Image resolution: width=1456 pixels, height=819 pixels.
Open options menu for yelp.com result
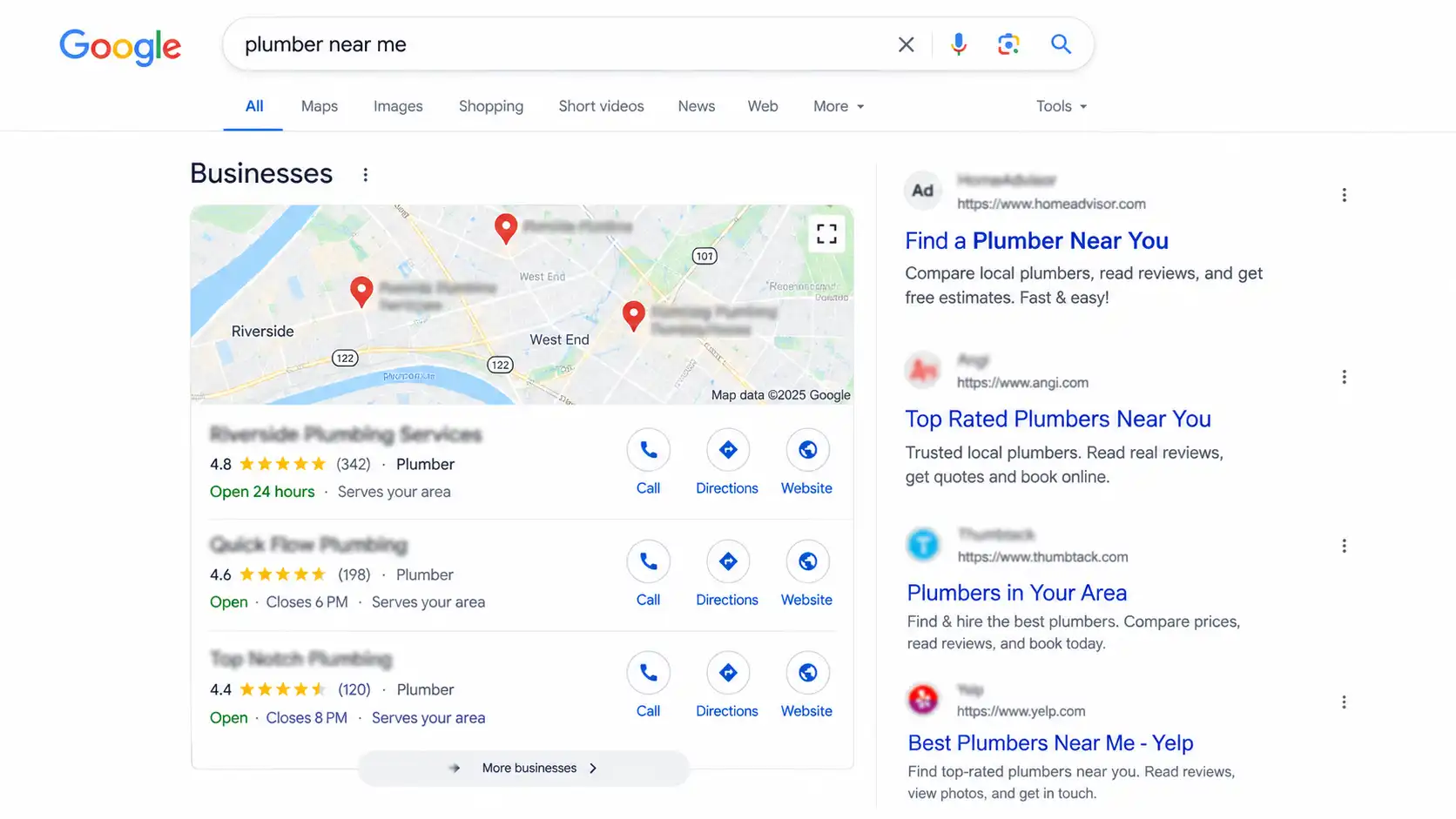point(1345,702)
